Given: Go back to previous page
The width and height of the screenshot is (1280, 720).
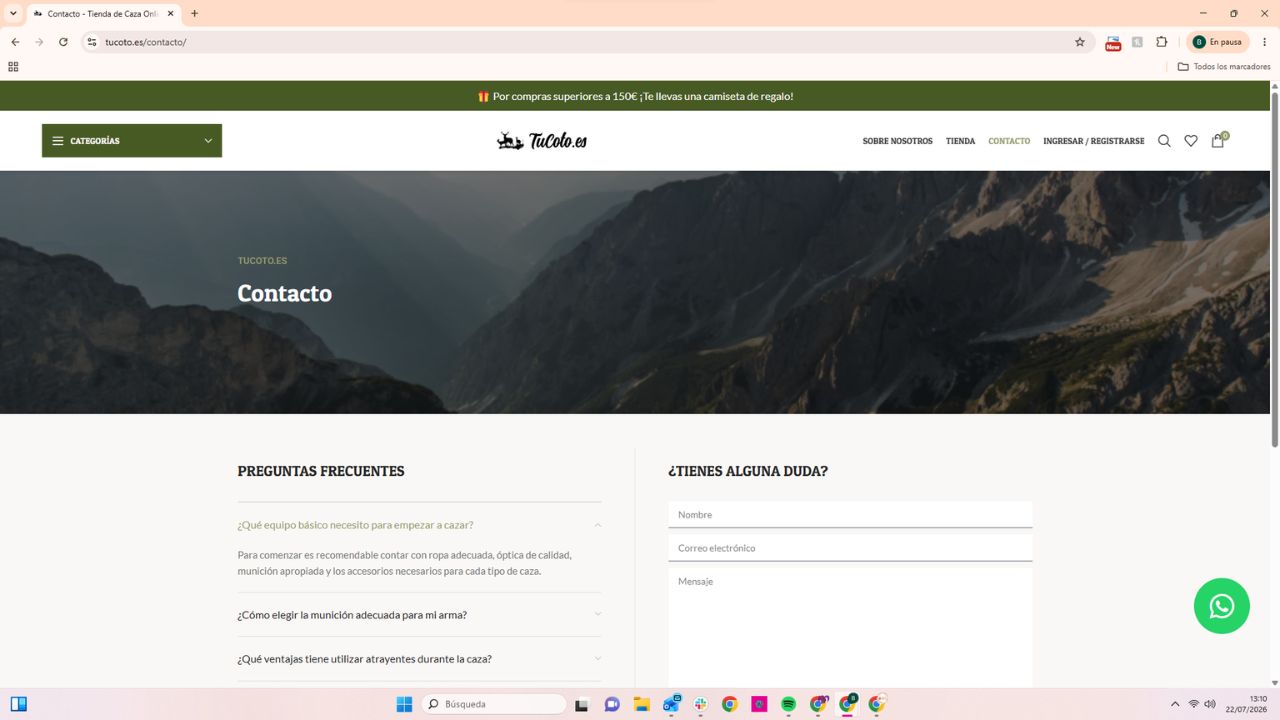Looking at the screenshot, I should (15, 42).
